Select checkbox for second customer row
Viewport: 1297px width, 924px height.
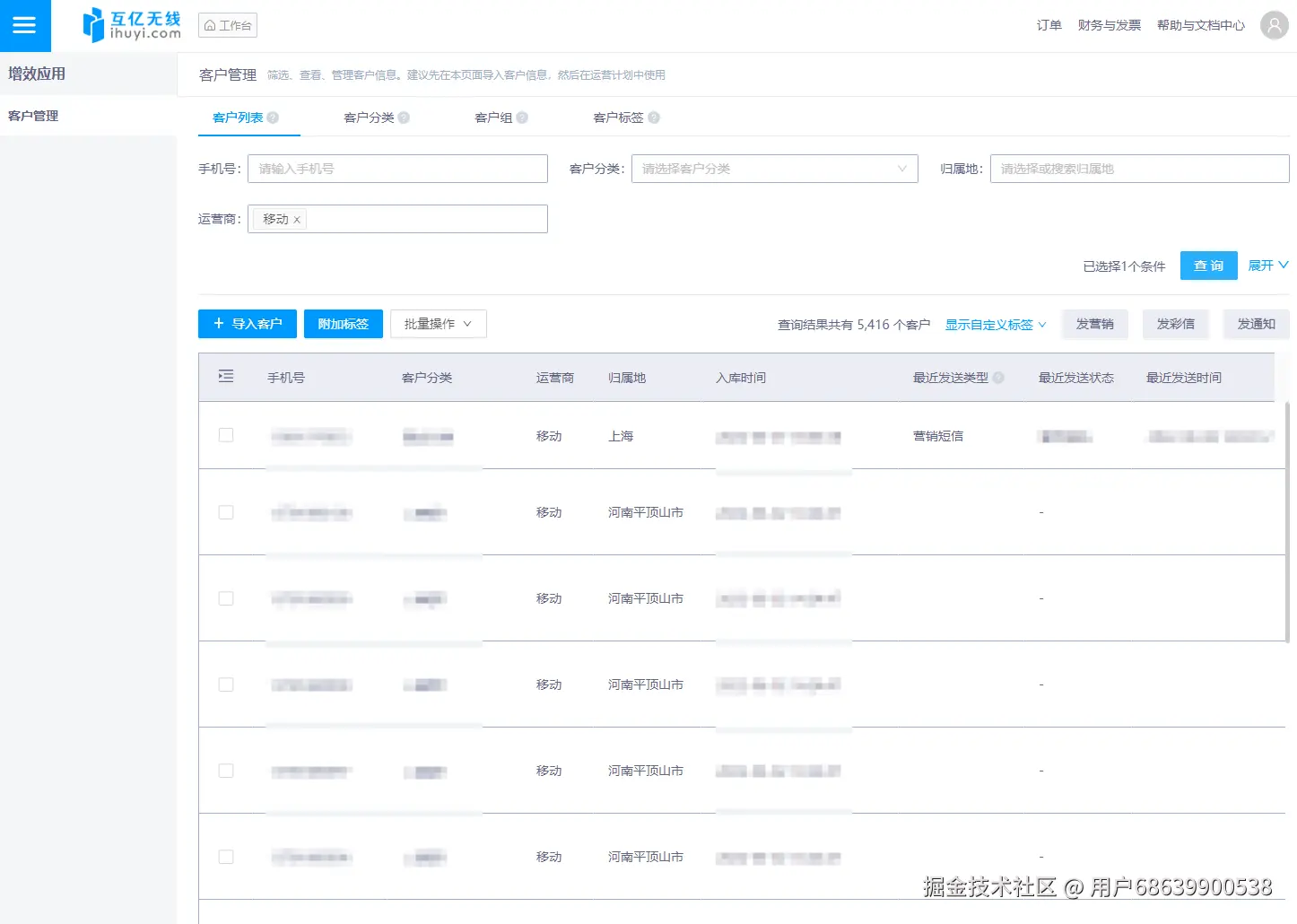226,512
